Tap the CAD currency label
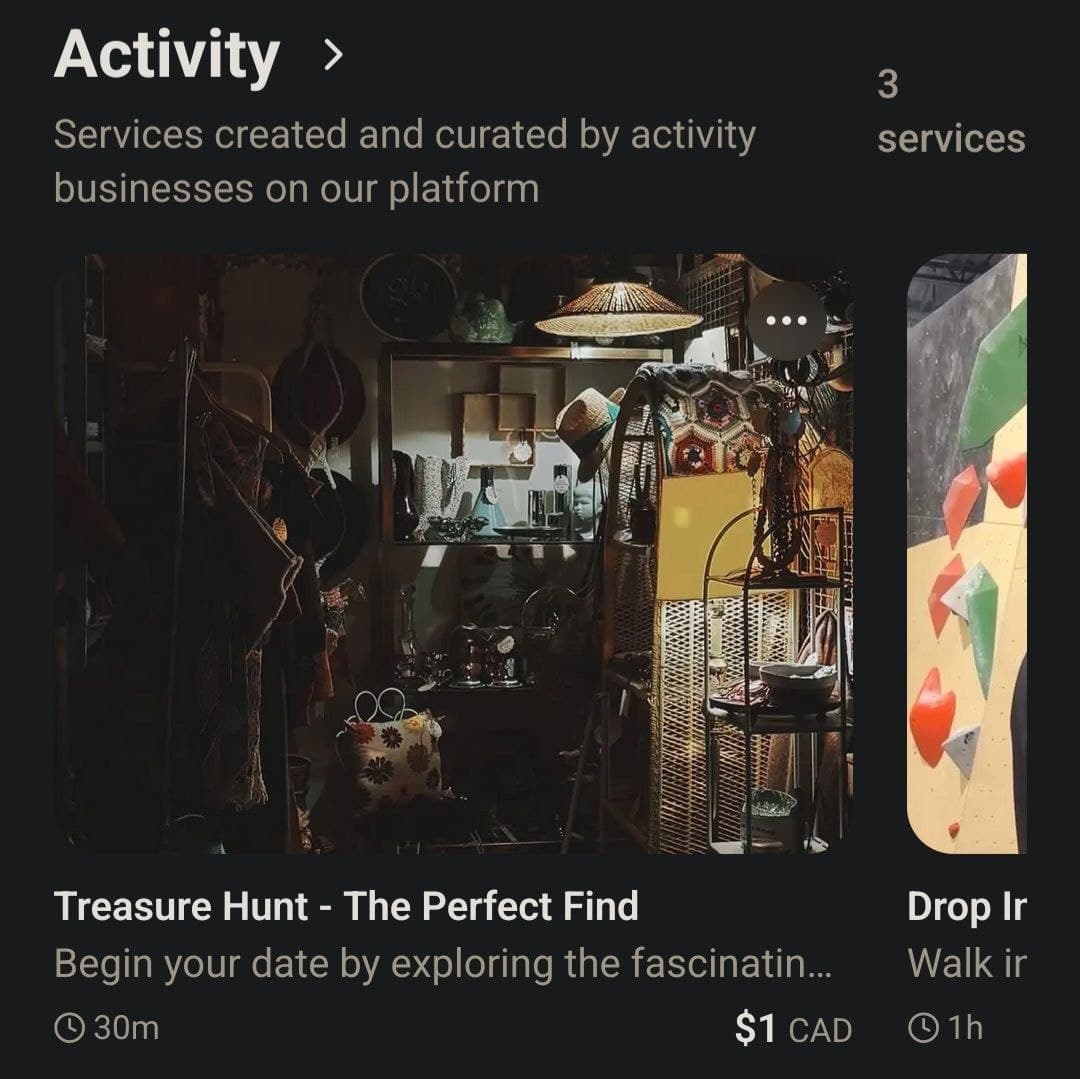Image resolution: width=1080 pixels, height=1079 pixels. [x=820, y=1030]
